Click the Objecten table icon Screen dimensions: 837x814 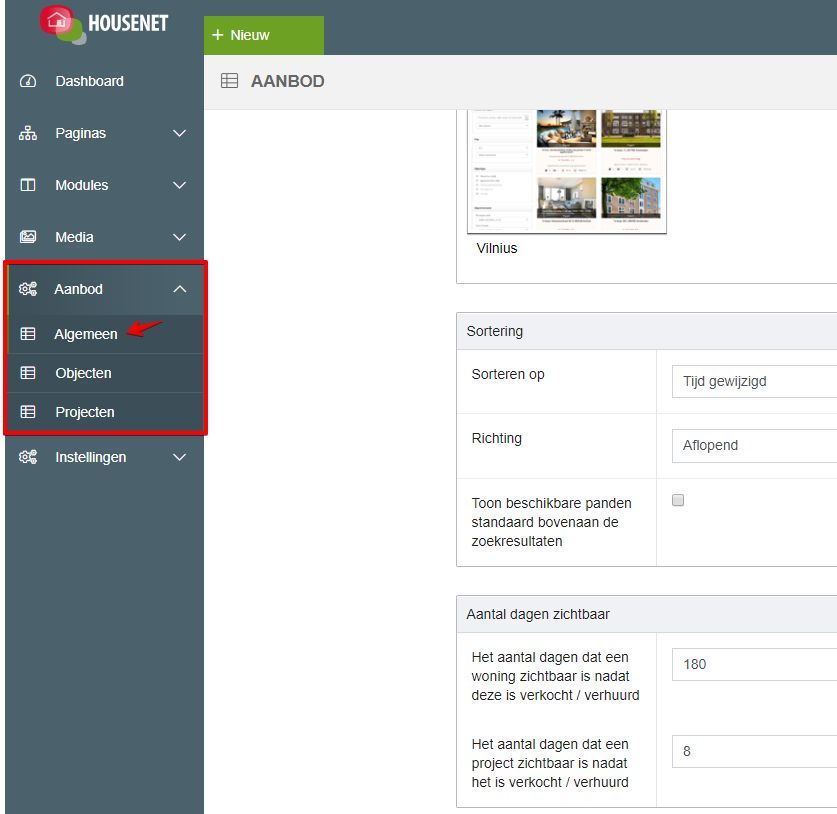pos(28,373)
